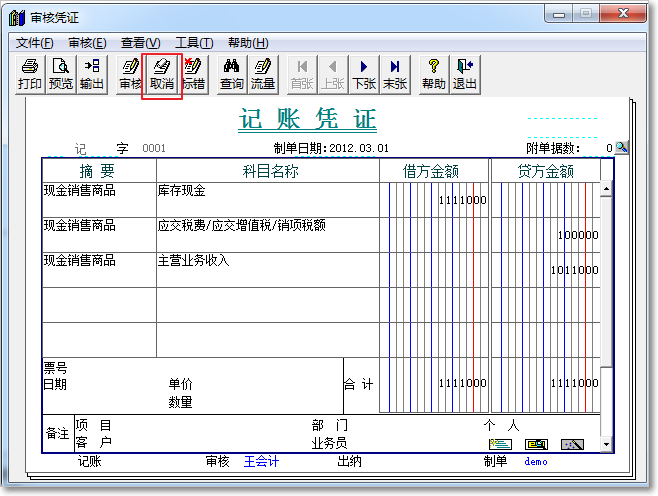Close the 审核凭证 window
This screenshot has height=496, width=658.
point(623,13)
